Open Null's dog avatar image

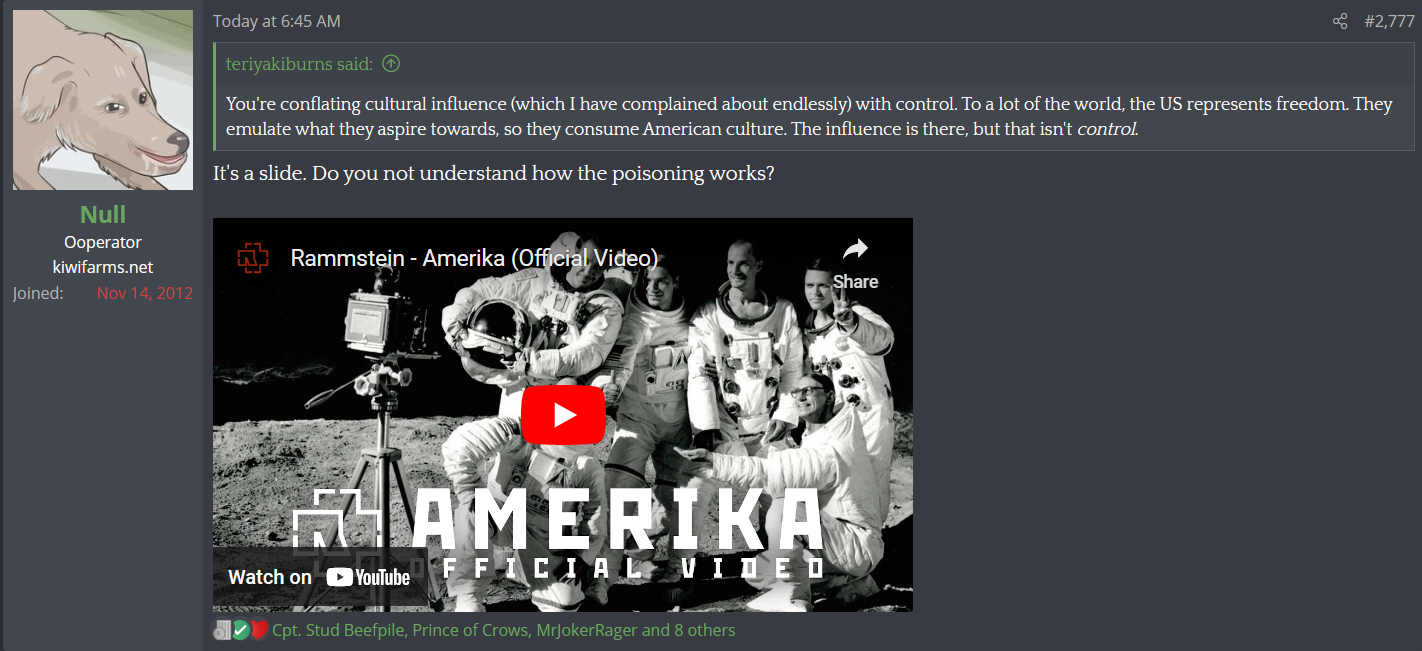pos(103,100)
